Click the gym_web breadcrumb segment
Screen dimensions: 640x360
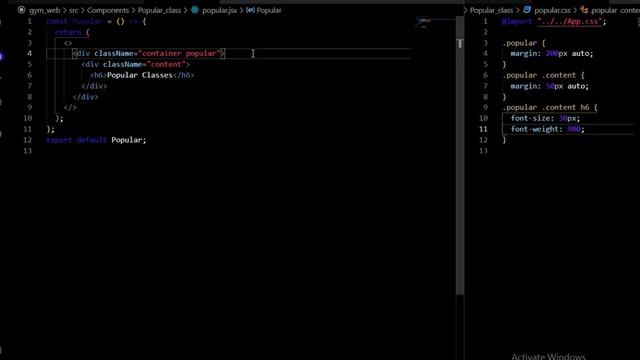(44, 10)
